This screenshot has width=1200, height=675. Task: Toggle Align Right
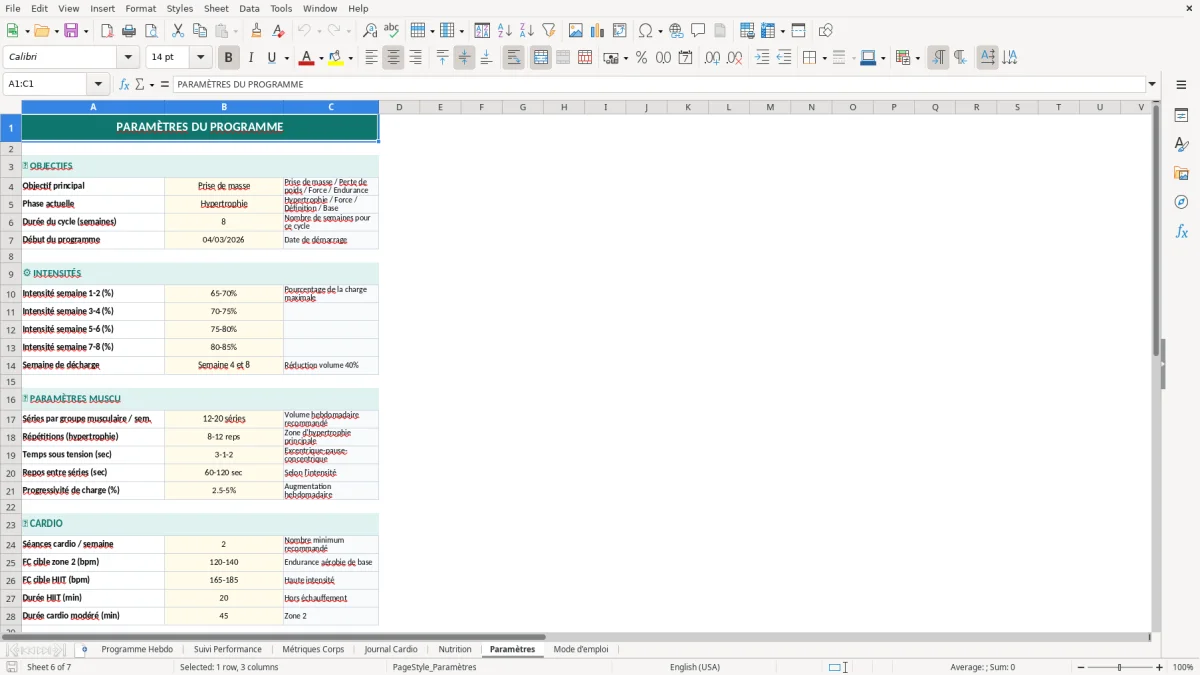tap(415, 58)
